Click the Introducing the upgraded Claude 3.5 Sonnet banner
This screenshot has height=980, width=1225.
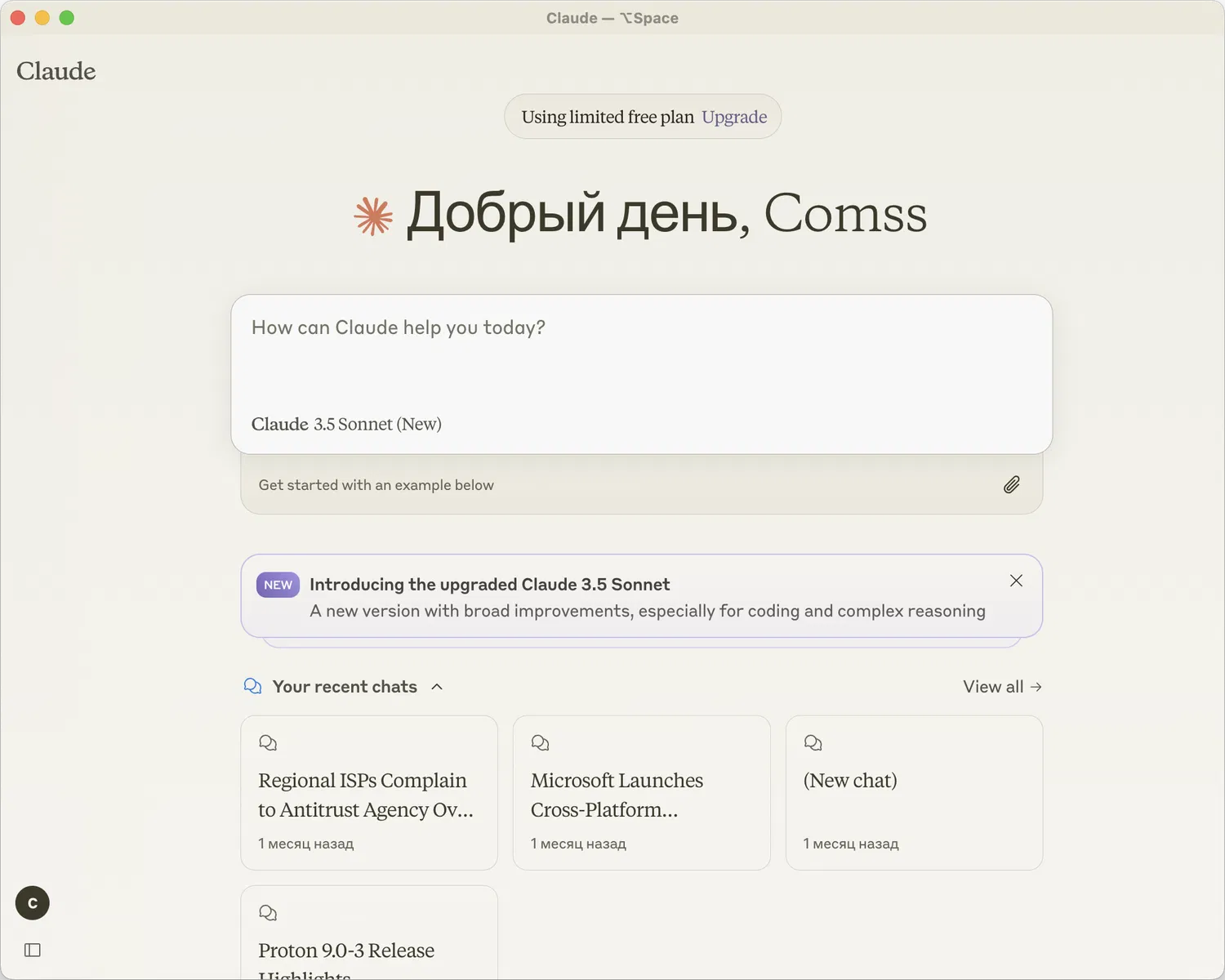click(x=642, y=596)
